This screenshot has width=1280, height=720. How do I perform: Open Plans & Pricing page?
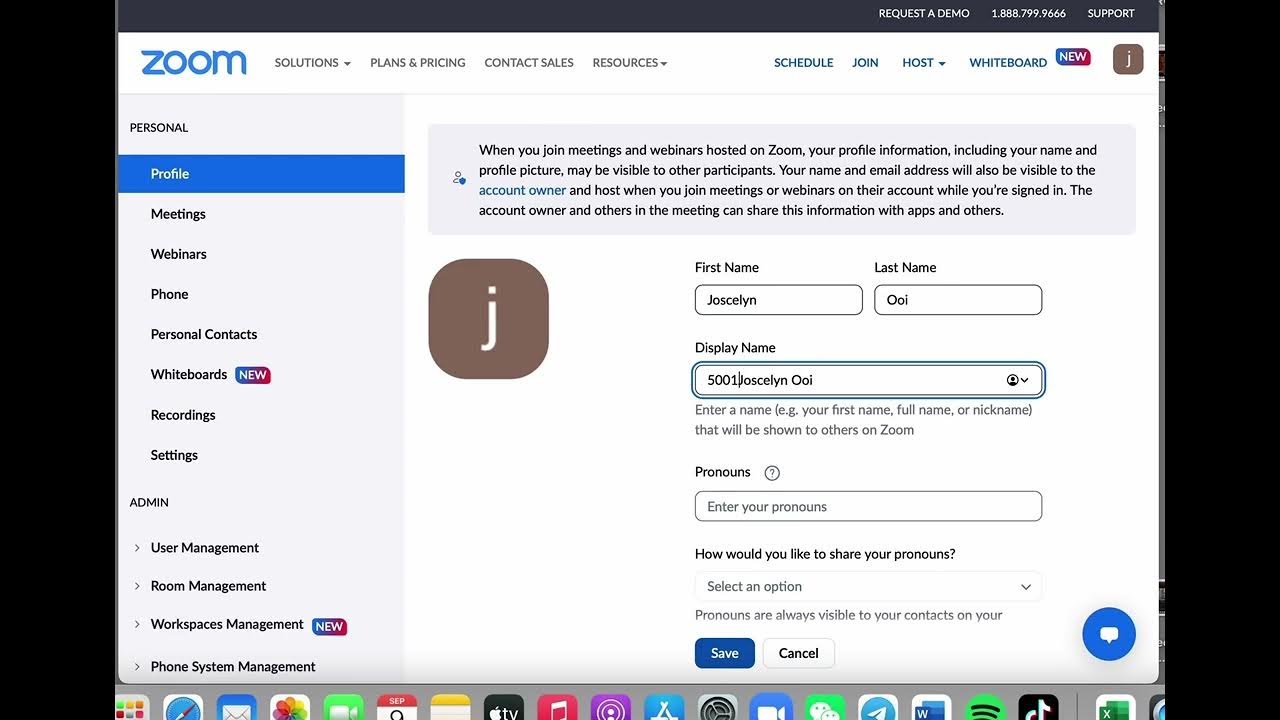(418, 62)
